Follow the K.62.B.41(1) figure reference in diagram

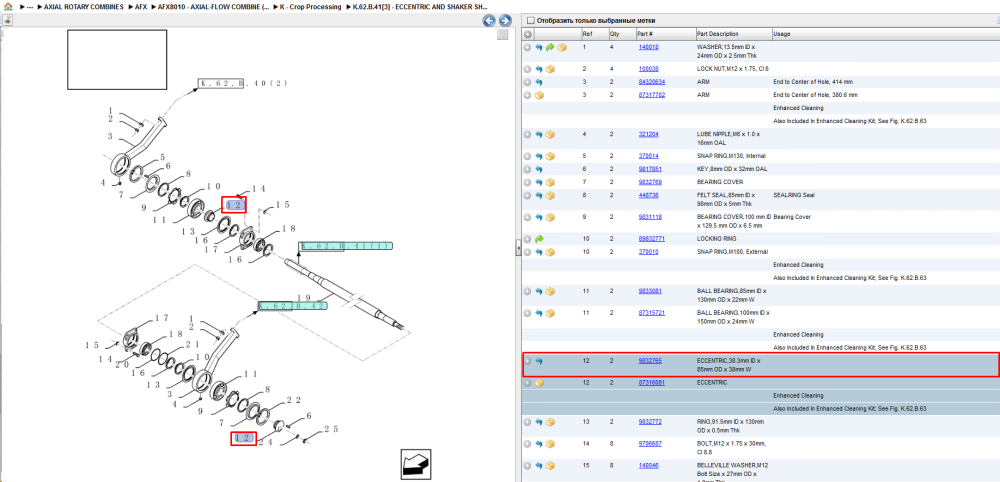pos(345,247)
